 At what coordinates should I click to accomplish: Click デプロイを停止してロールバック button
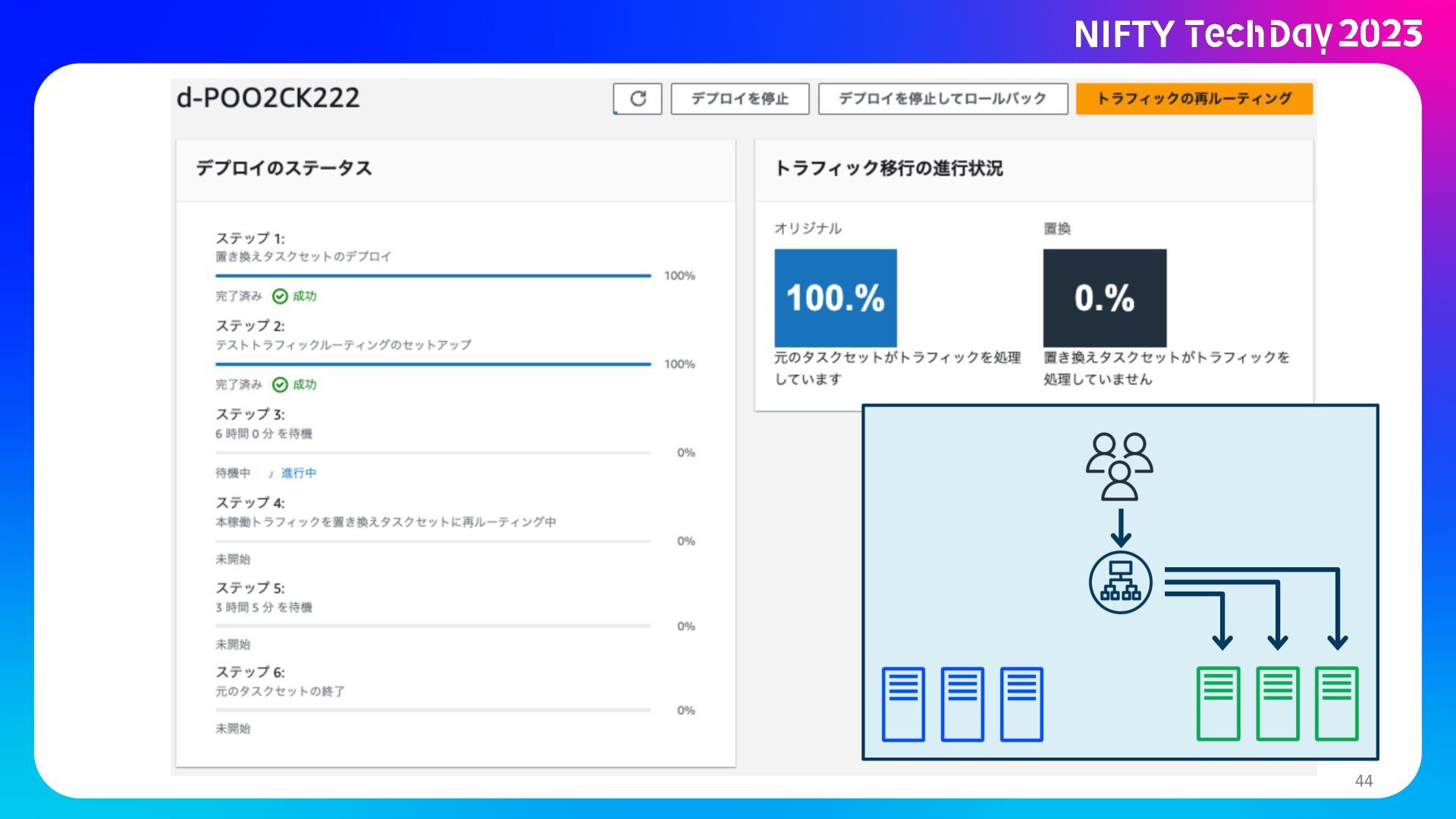(x=943, y=99)
